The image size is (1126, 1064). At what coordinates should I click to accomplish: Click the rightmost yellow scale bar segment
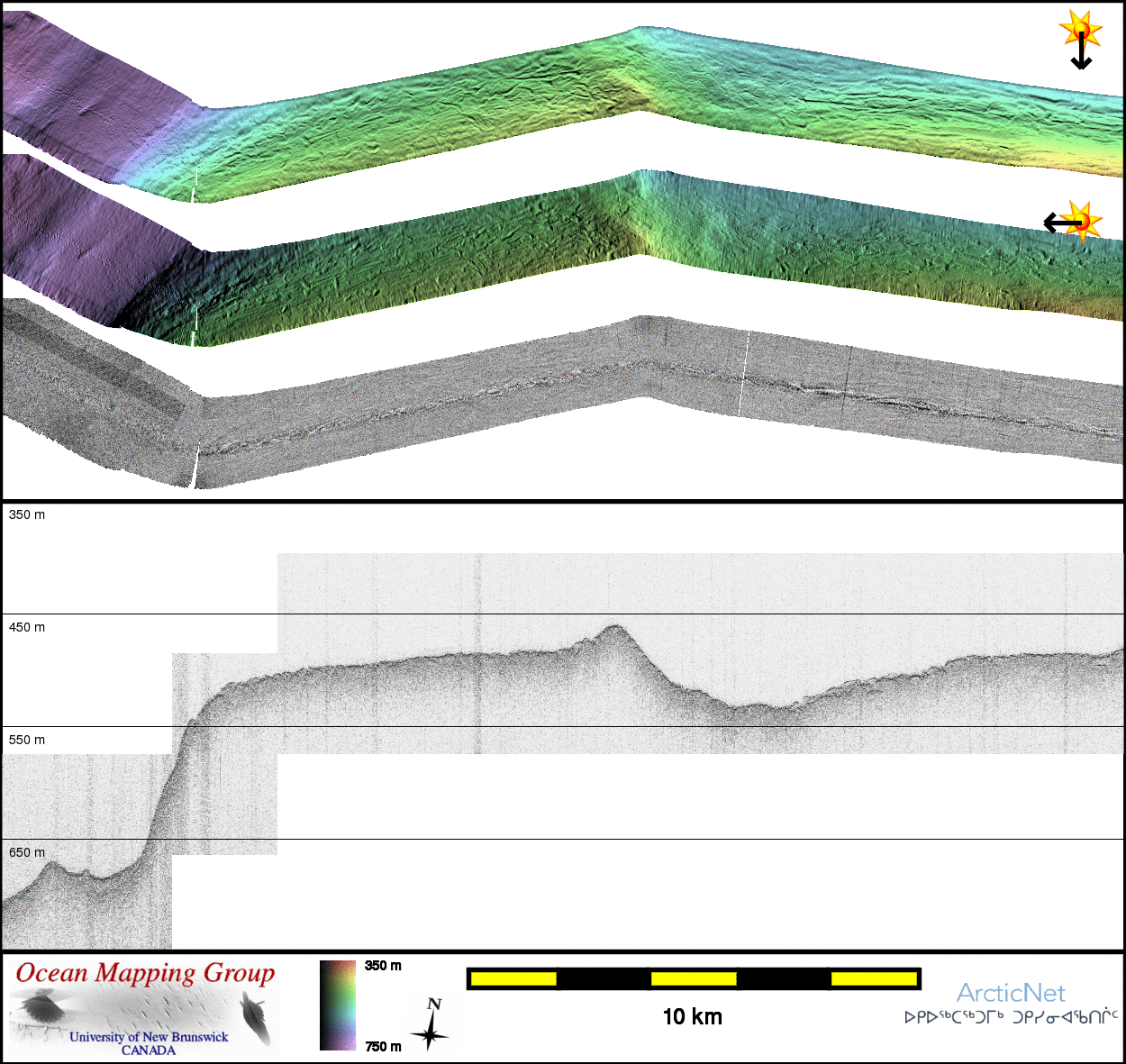pyautogui.click(x=873, y=978)
